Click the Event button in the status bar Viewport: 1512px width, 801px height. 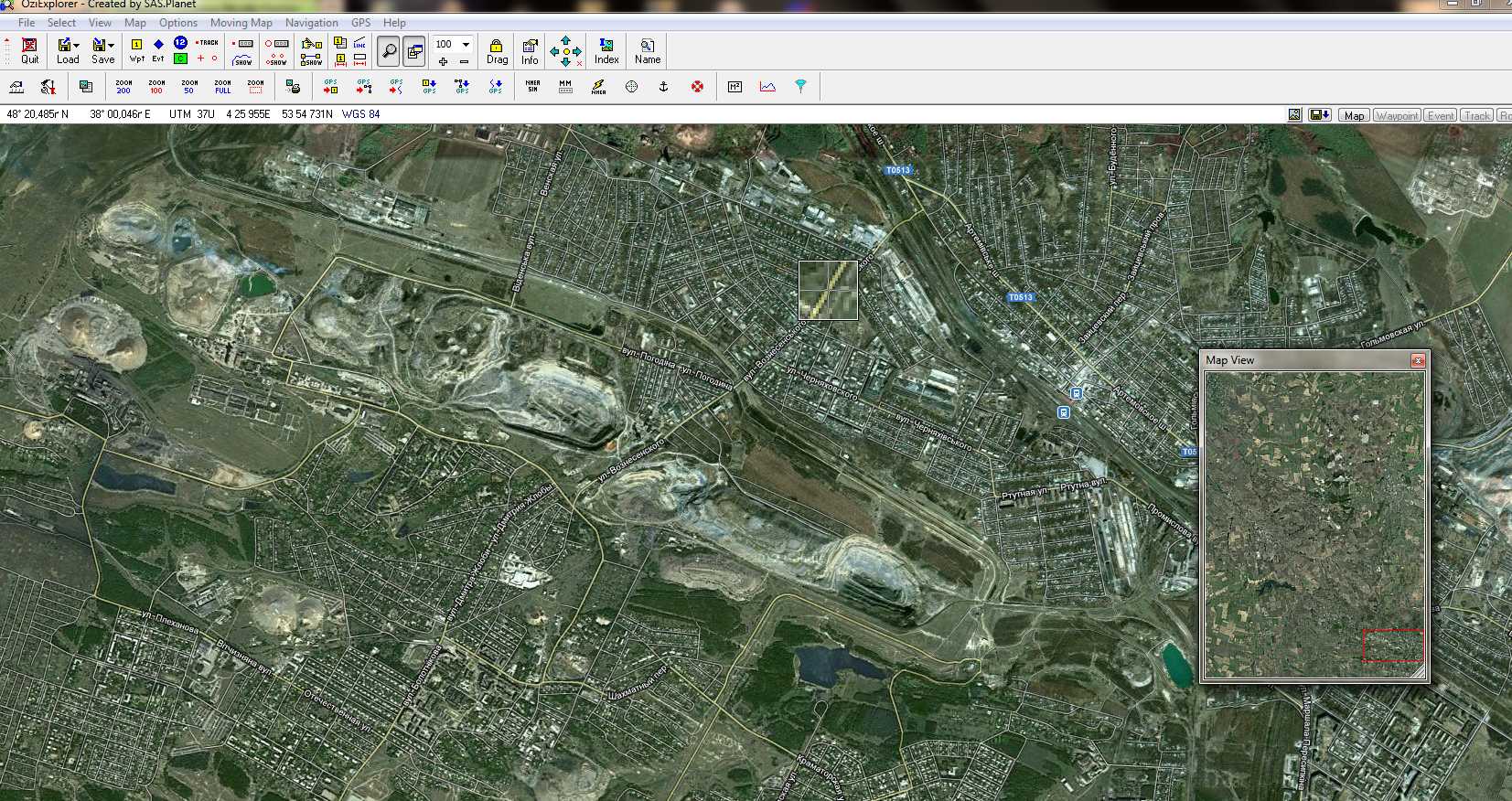click(x=1440, y=115)
